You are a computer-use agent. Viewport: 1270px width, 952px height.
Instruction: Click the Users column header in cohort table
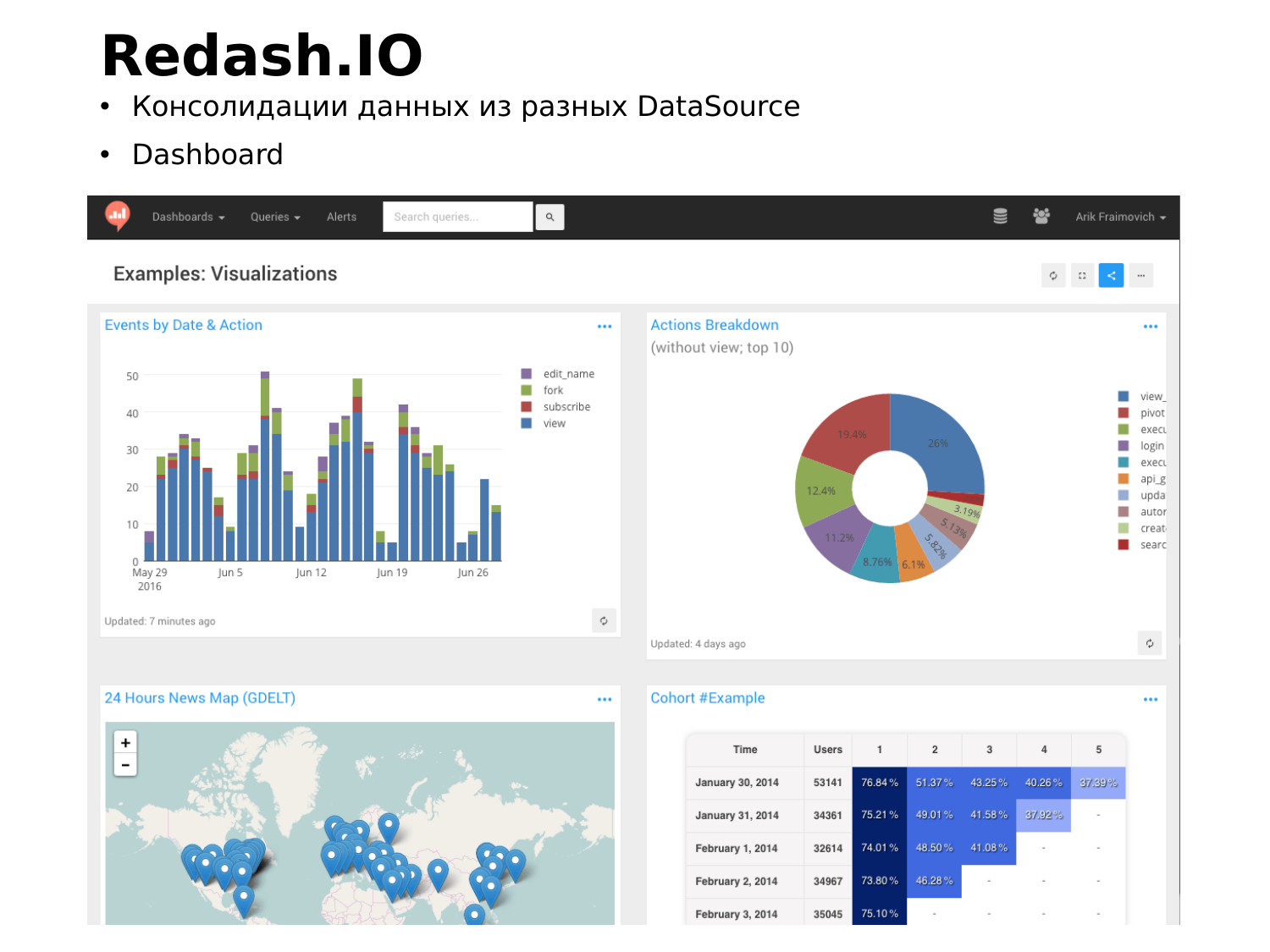click(828, 750)
